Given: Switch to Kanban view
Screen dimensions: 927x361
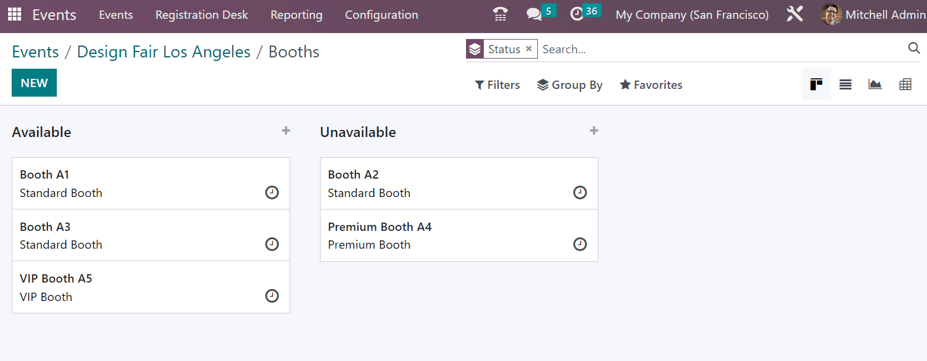Looking at the screenshot, I should (816, 84).
